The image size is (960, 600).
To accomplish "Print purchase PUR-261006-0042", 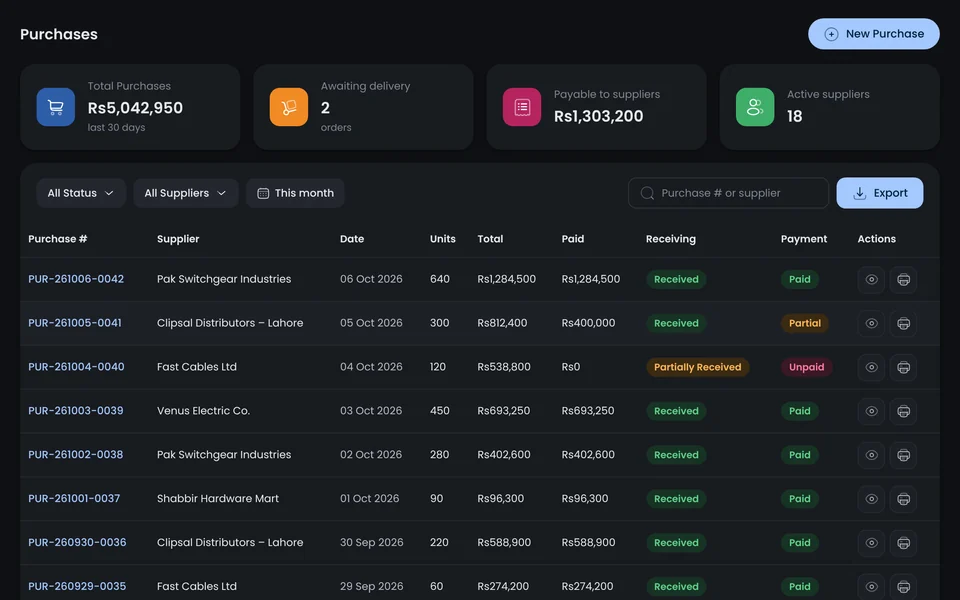I will click(903, 280).
